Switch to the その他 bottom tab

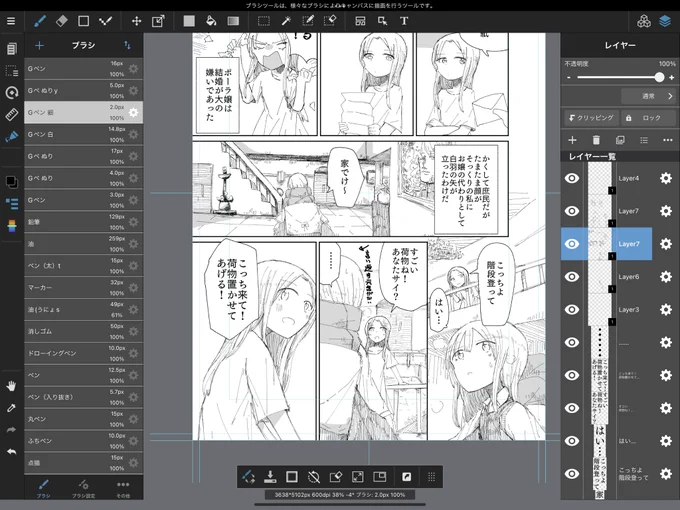[x=123, y=488]
